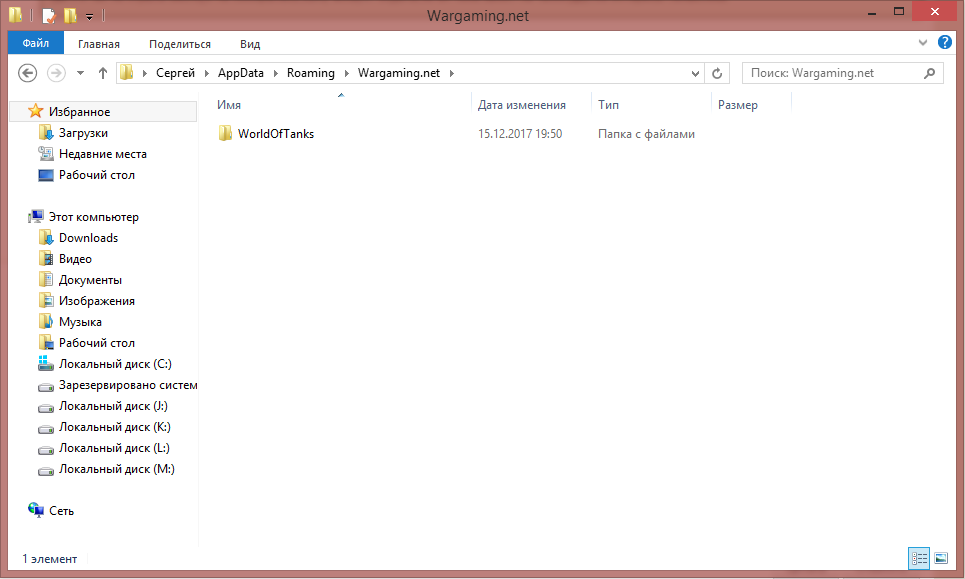Open Изображения folder in sidebar
The image size is (965, 579).
point(97,301)
